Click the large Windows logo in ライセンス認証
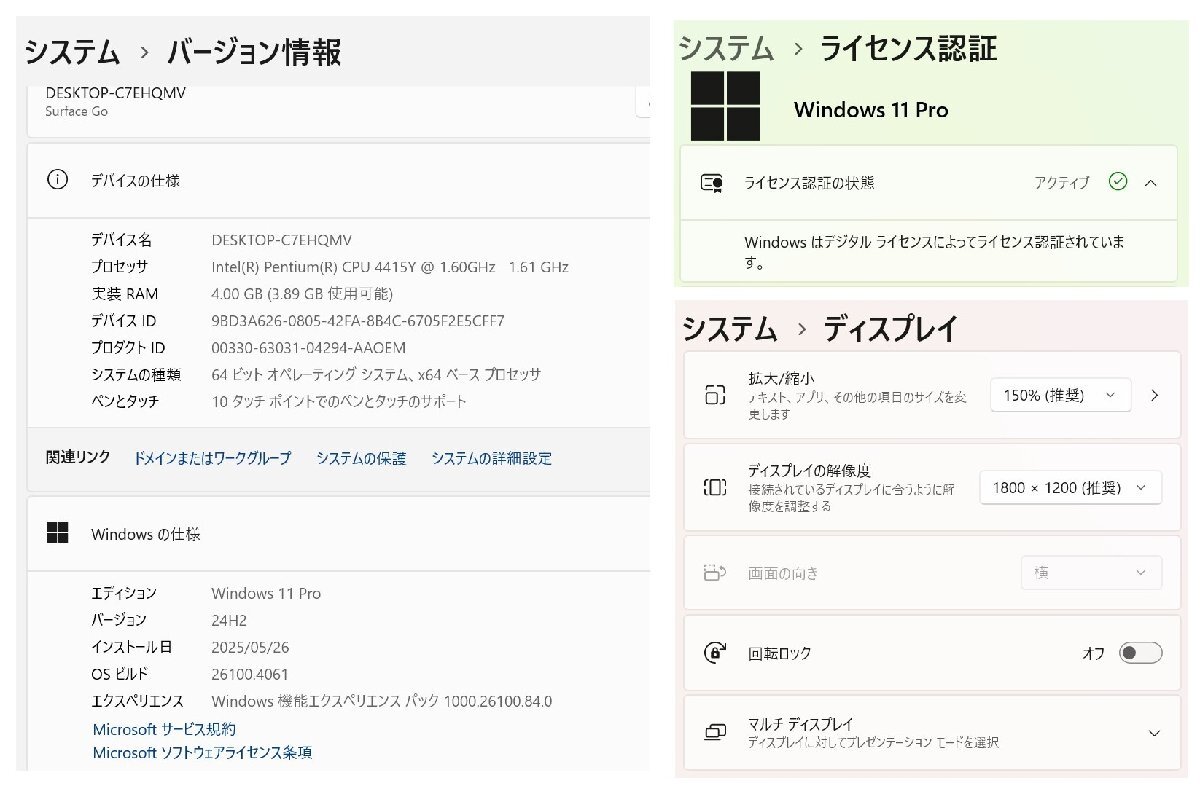 click(725, 106)
